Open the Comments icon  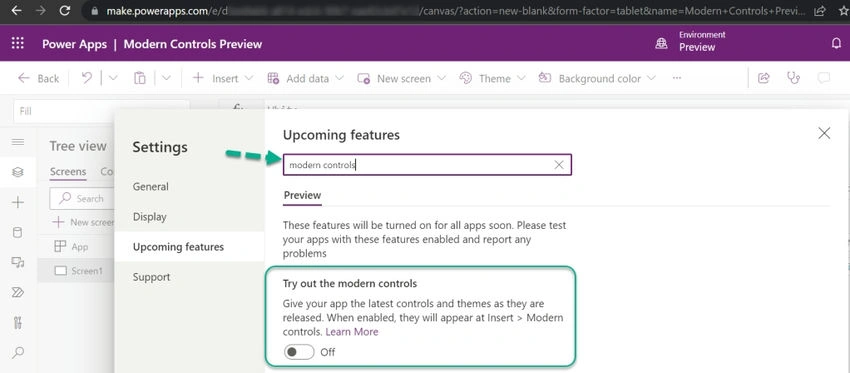tap(823, 78)
